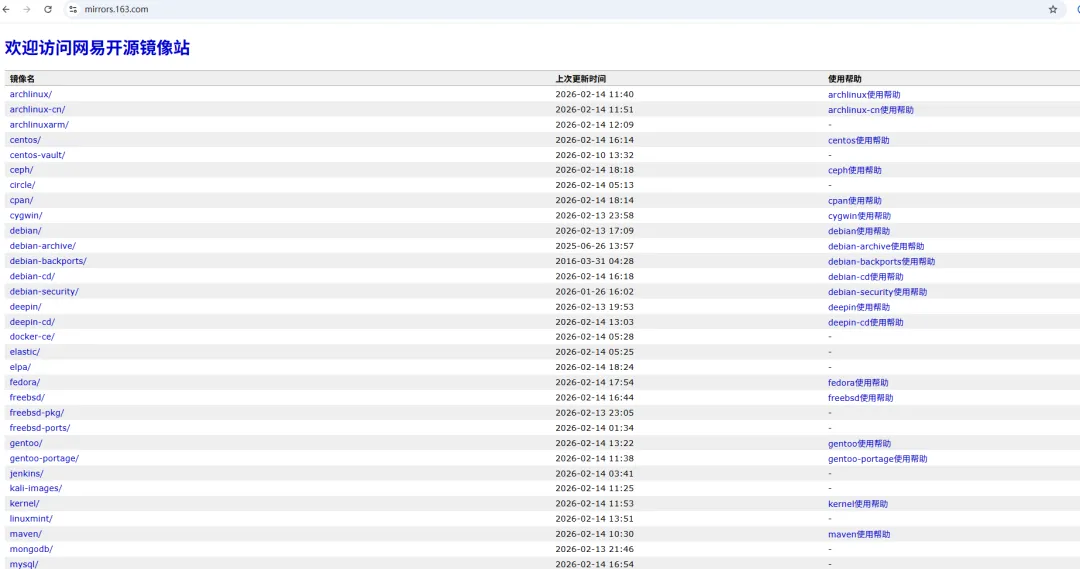Image resolution: width=1080 pixels, height=569 pixels.
Task: Open the debian-archive/ mirror directory
Action: [43, 246]
